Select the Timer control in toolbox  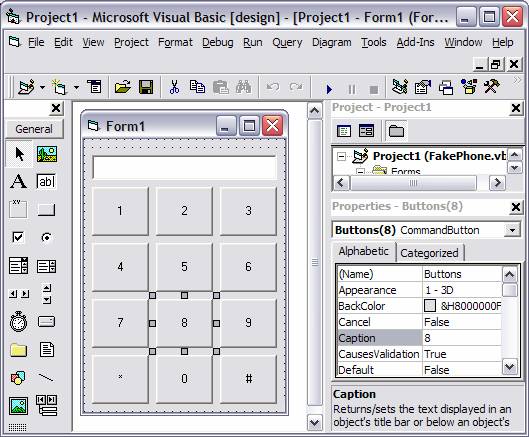18,322
